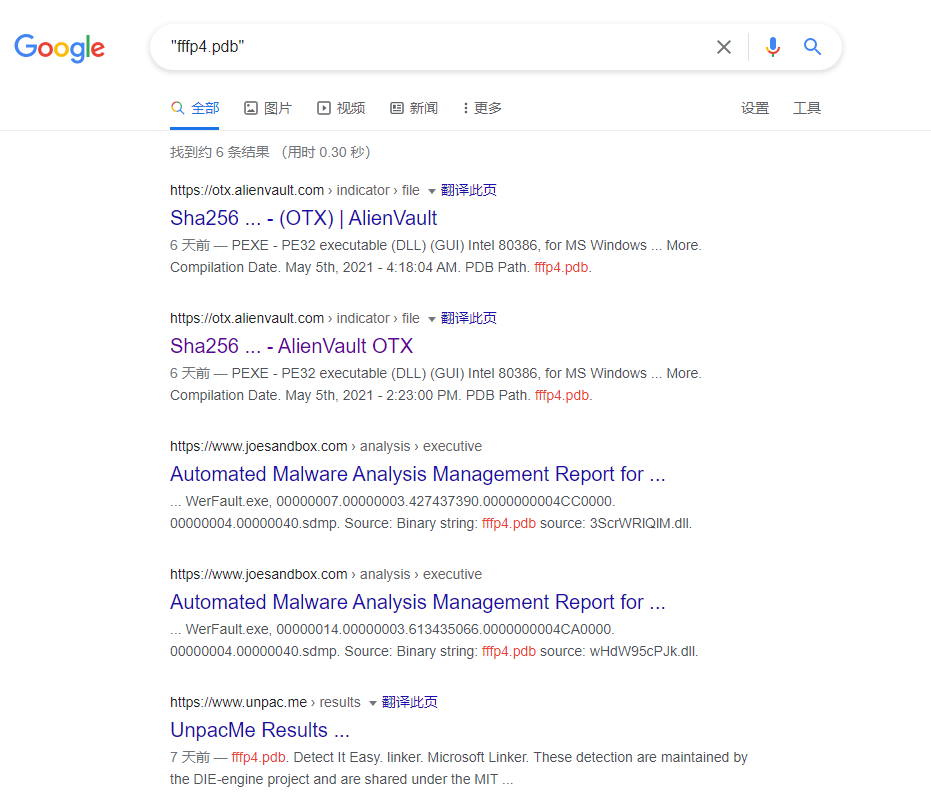Click snippet mentioning Detect It Easy linker
This screenshot has width=931, height=799.
pyautogui.click(x=458, y=768)
